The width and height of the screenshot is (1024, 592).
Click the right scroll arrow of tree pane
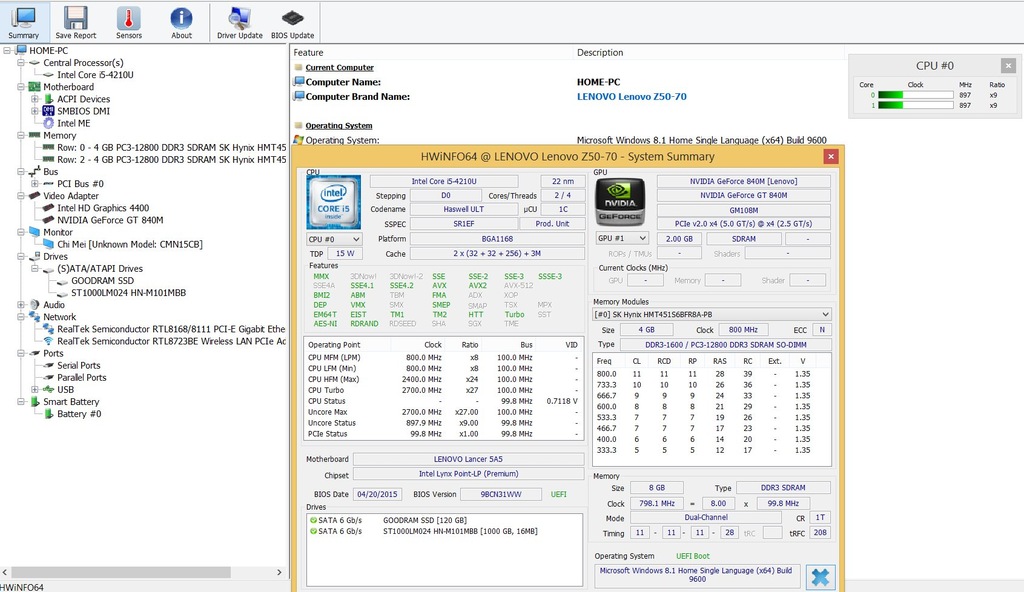click(279, 572)
